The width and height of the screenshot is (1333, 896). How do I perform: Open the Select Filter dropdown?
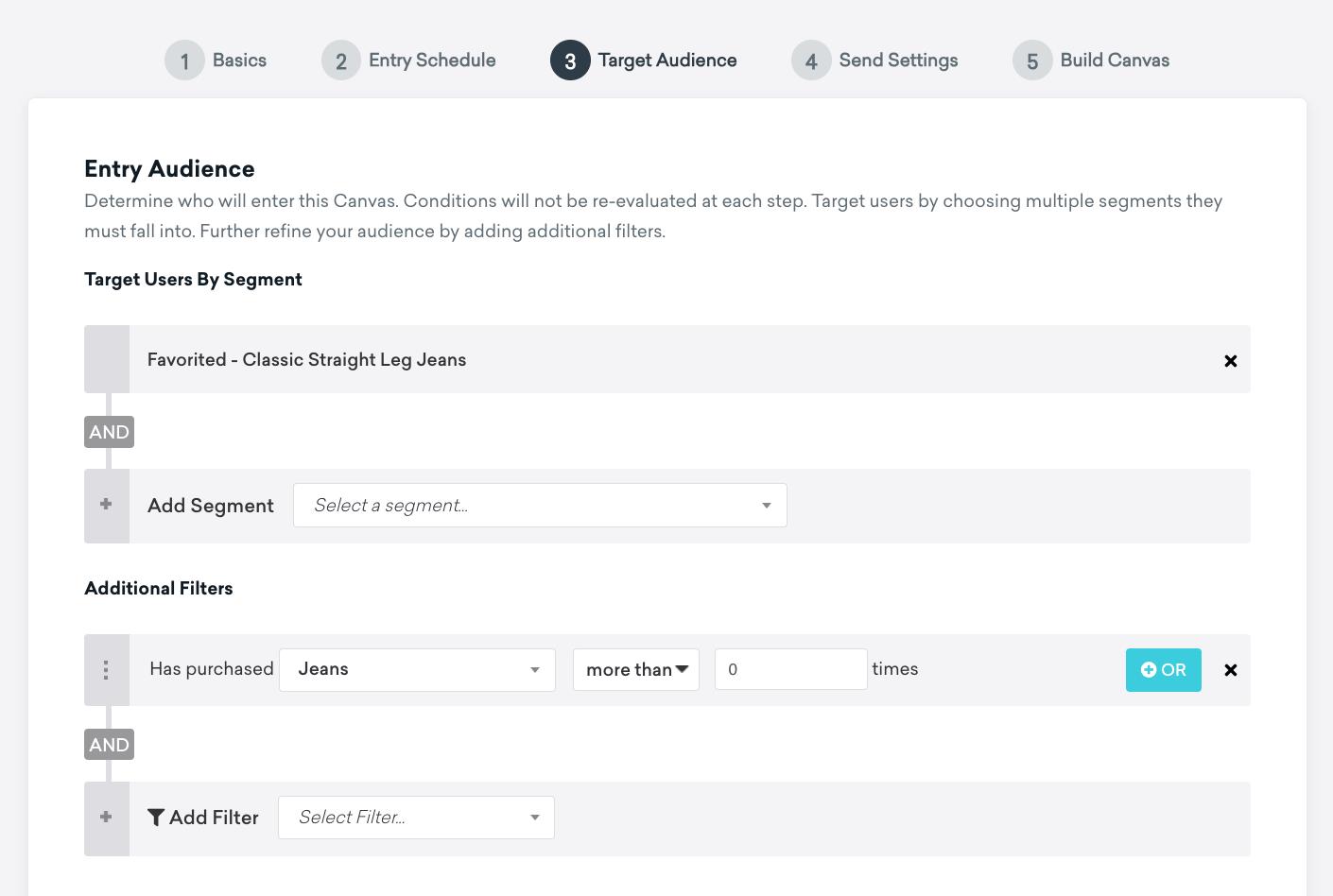(416, 818)
